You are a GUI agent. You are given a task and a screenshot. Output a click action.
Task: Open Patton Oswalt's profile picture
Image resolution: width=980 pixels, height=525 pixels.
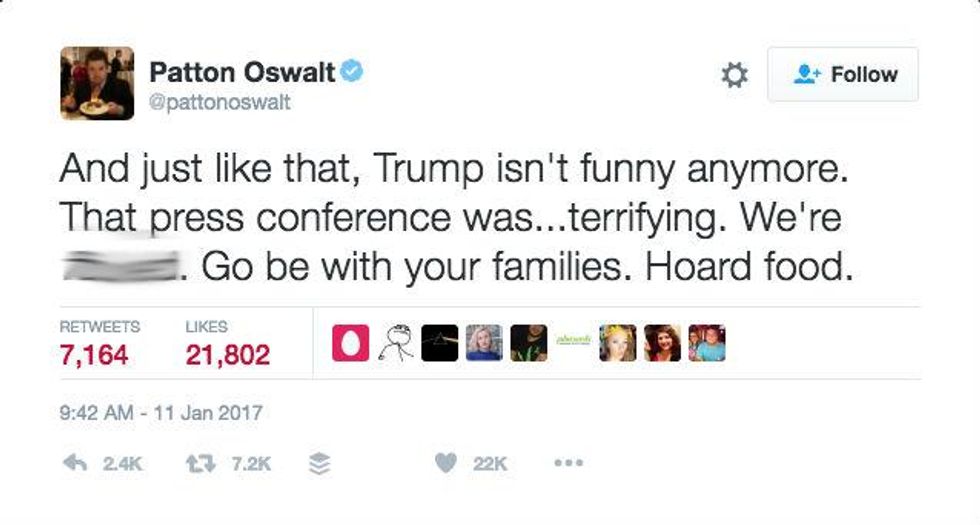[x=97, y=82]
